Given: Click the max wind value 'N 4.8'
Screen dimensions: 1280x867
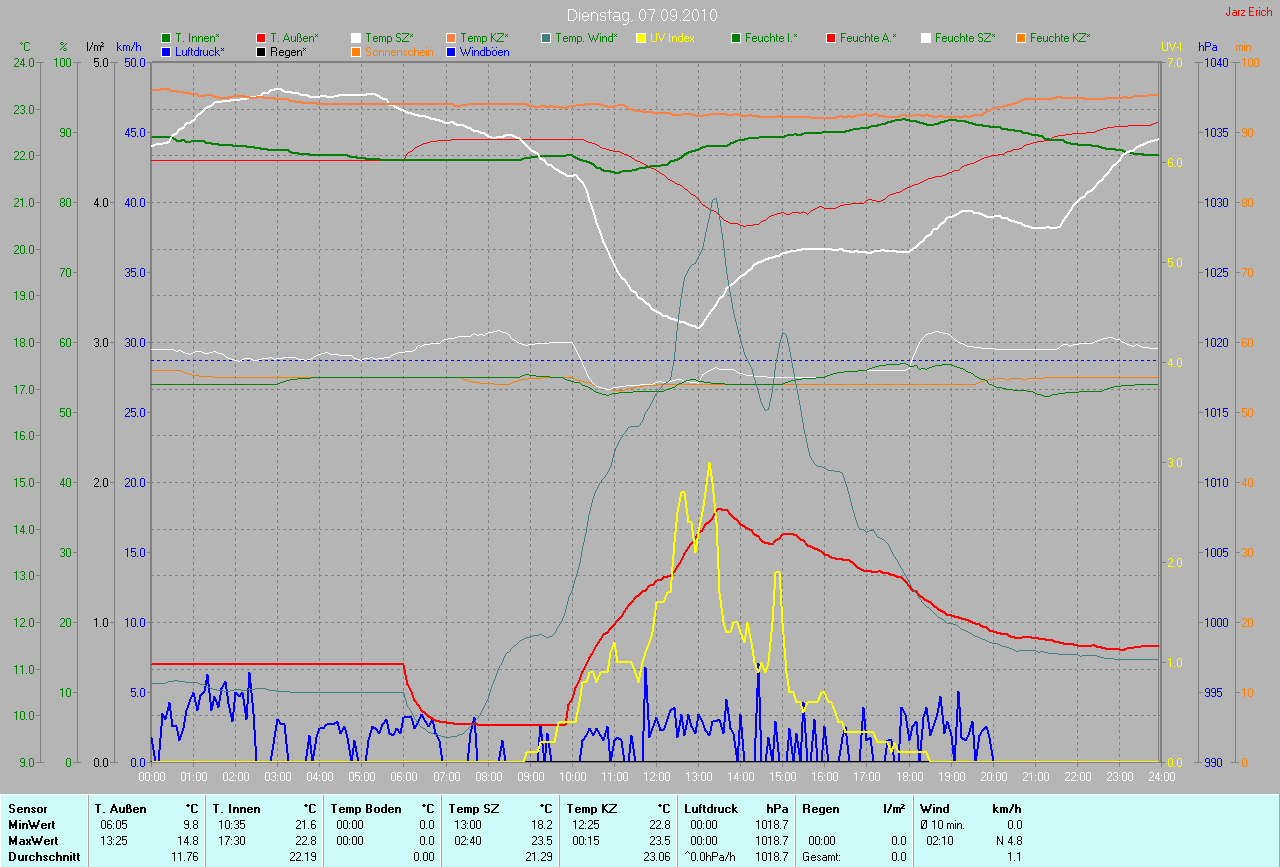Looking at the screenshot, I should pyautogui.click(x=1008, y=841).
